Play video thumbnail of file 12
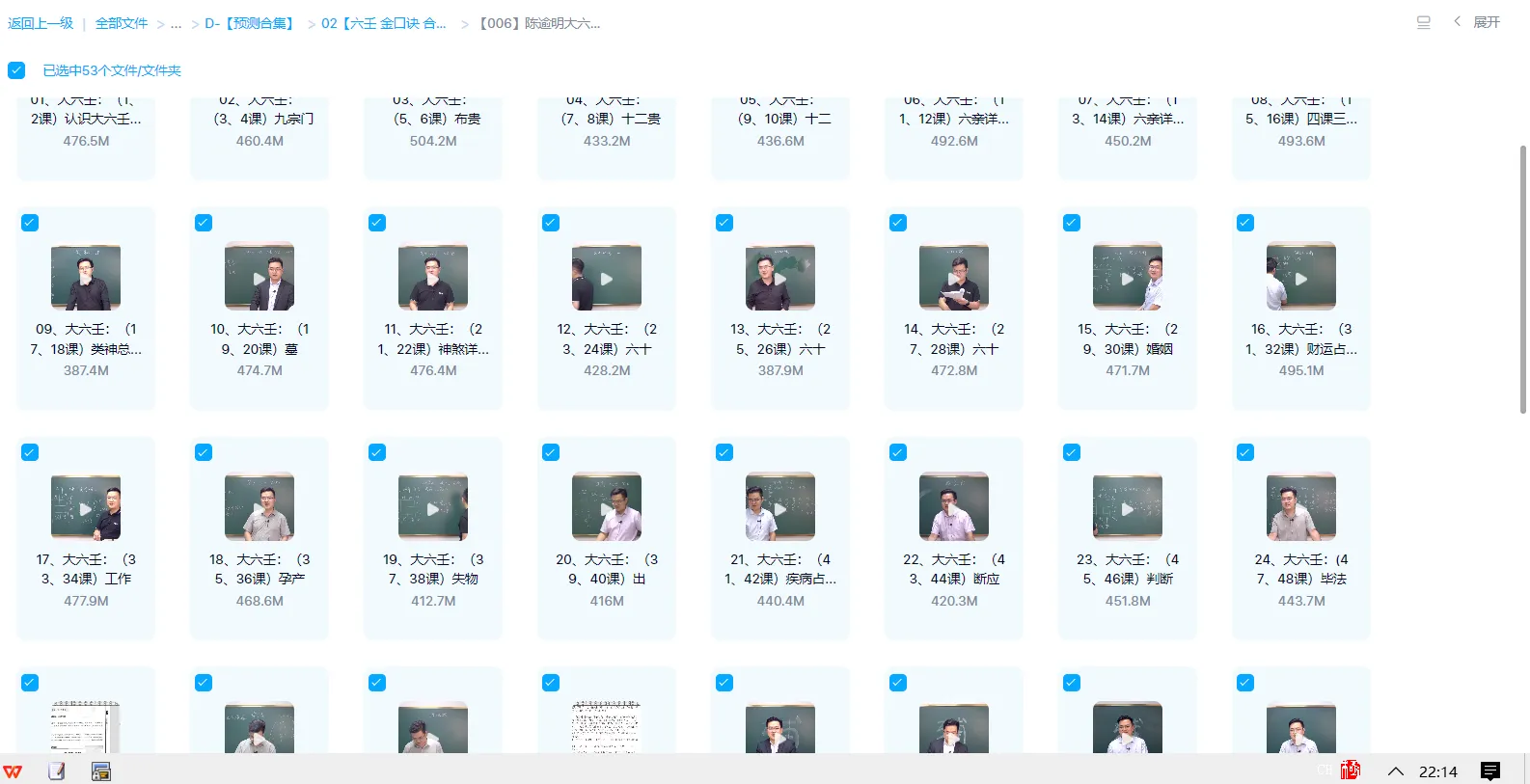This screenshot has width=1530, height=784. 607,278
